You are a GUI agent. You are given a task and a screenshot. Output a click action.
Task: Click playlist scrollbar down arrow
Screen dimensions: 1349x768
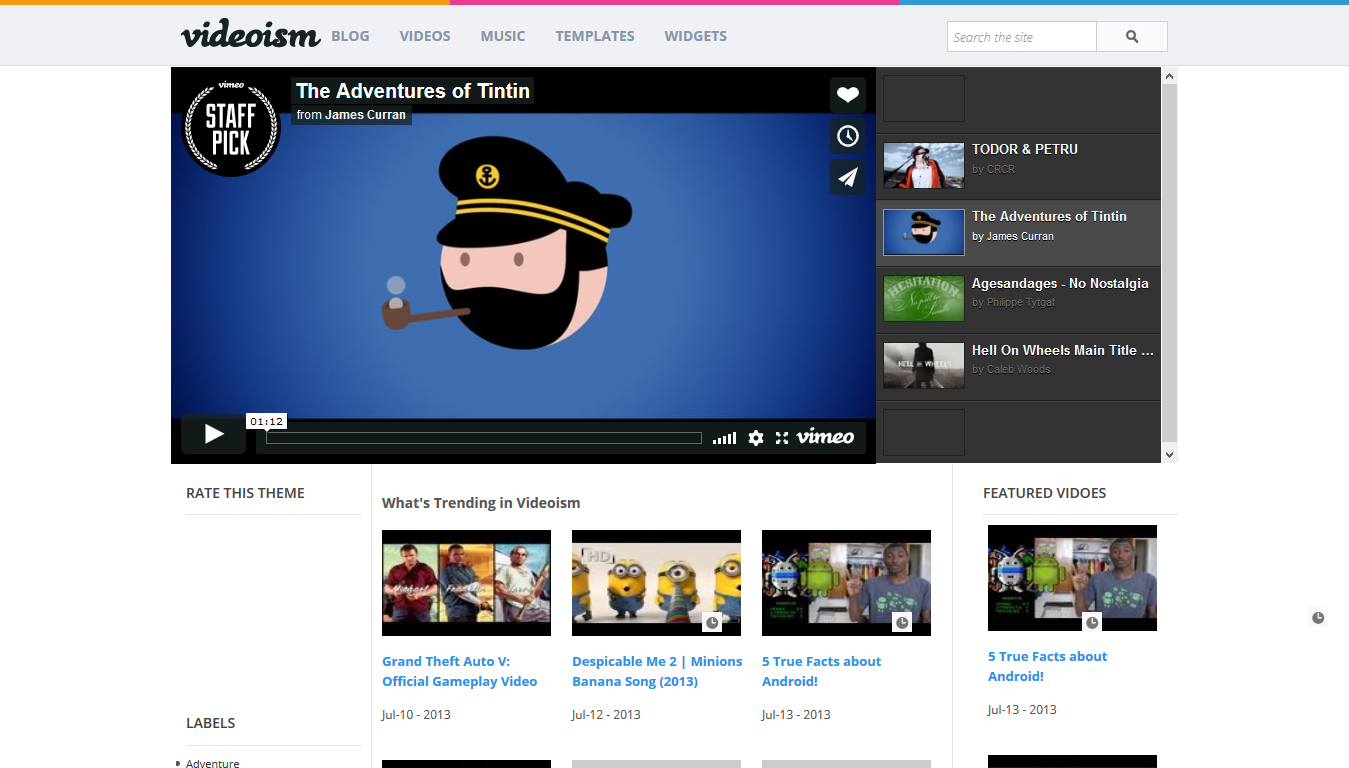pyautogui.click(x=1170, y=455)
